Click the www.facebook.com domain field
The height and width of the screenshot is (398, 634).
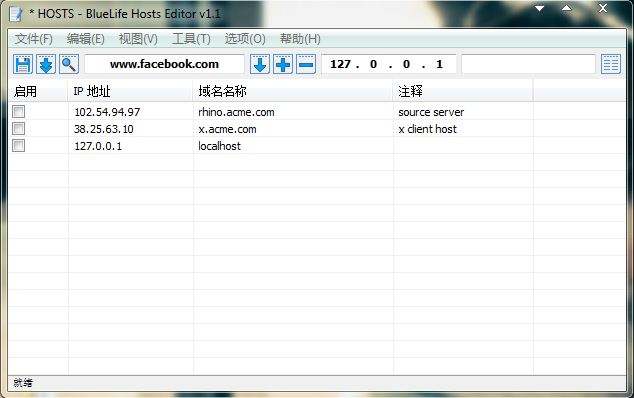164,64
